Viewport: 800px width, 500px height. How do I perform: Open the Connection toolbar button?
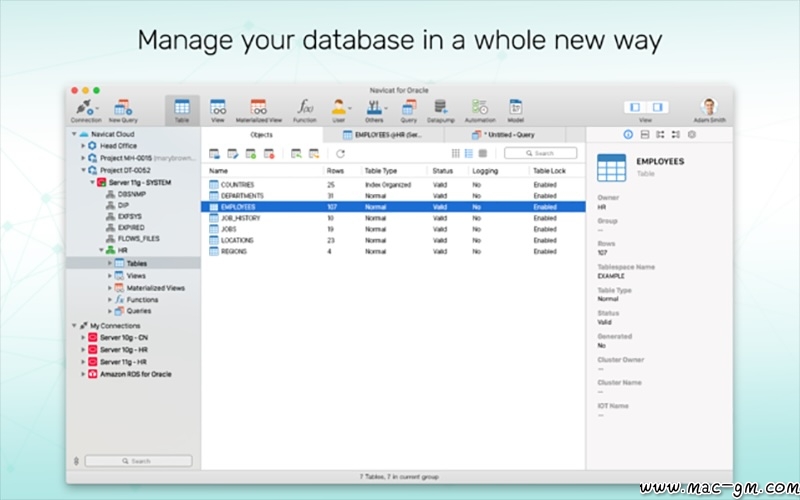tap(86, 111)
